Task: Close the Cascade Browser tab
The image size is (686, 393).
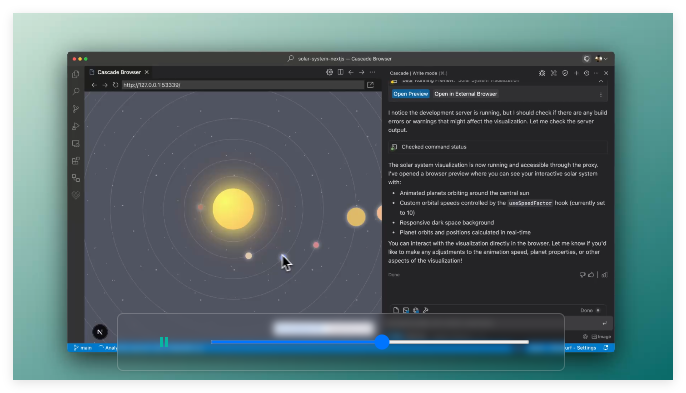Action: click(147, 72)
